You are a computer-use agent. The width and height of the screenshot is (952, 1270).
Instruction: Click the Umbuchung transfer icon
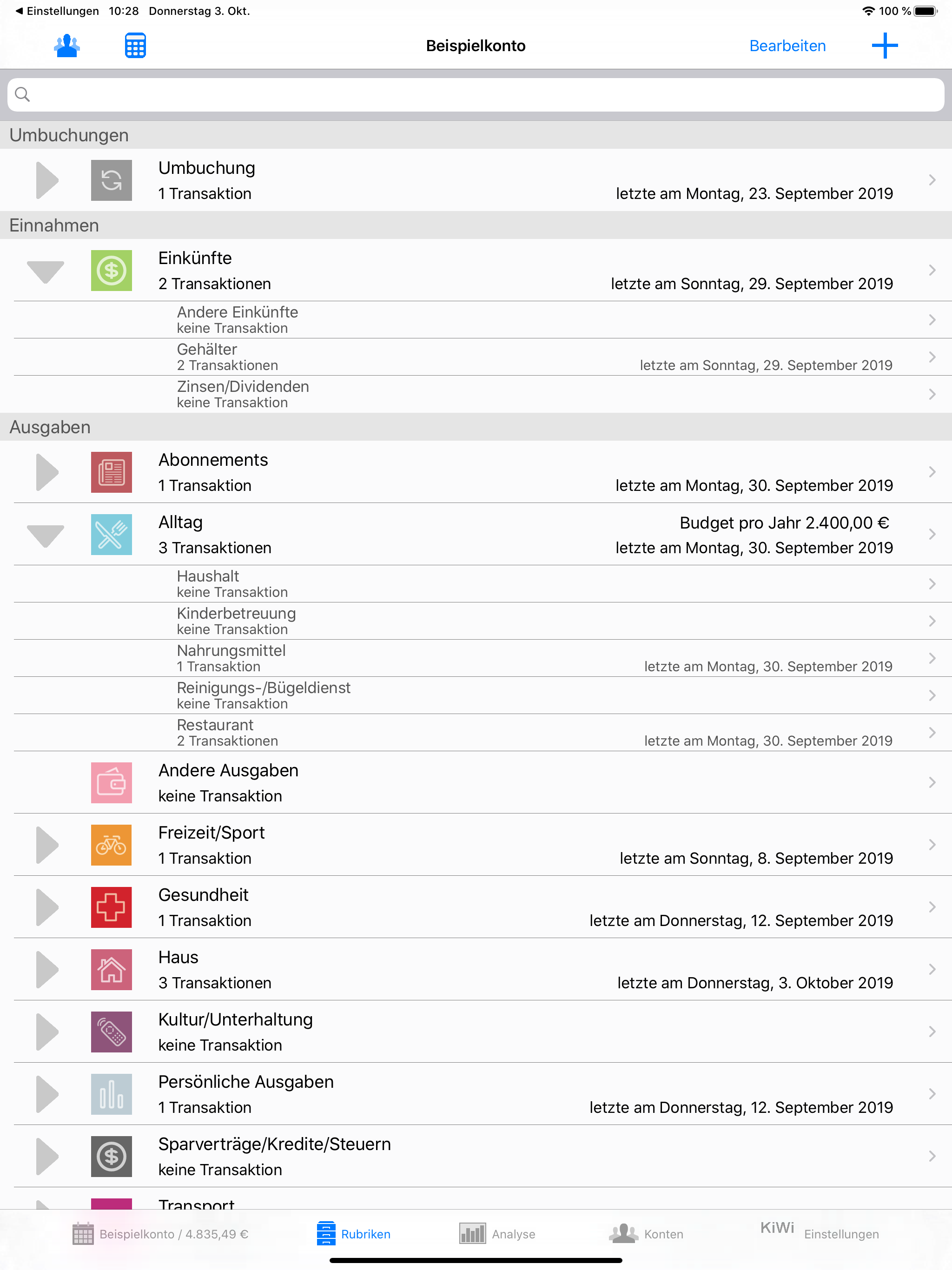(x=111, y=180)
